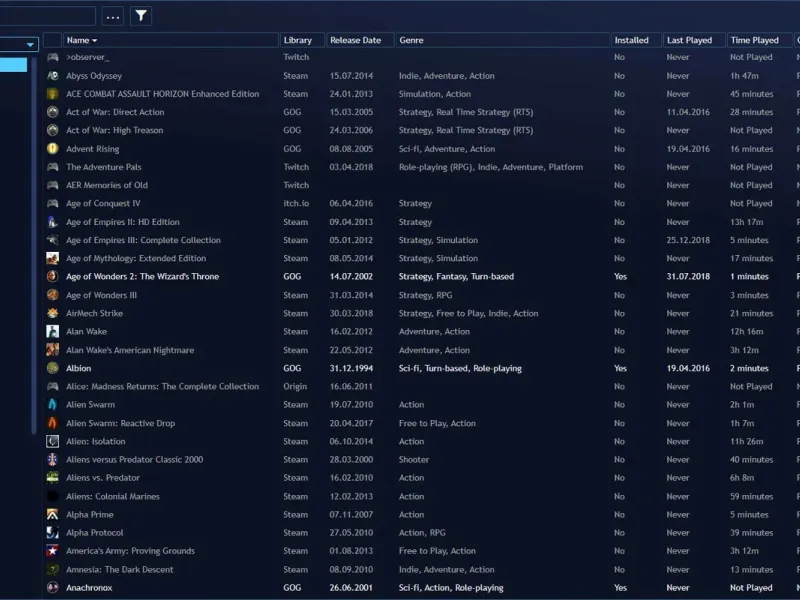Click release date 31.12.1994 for Albion

tap(351, 368)
